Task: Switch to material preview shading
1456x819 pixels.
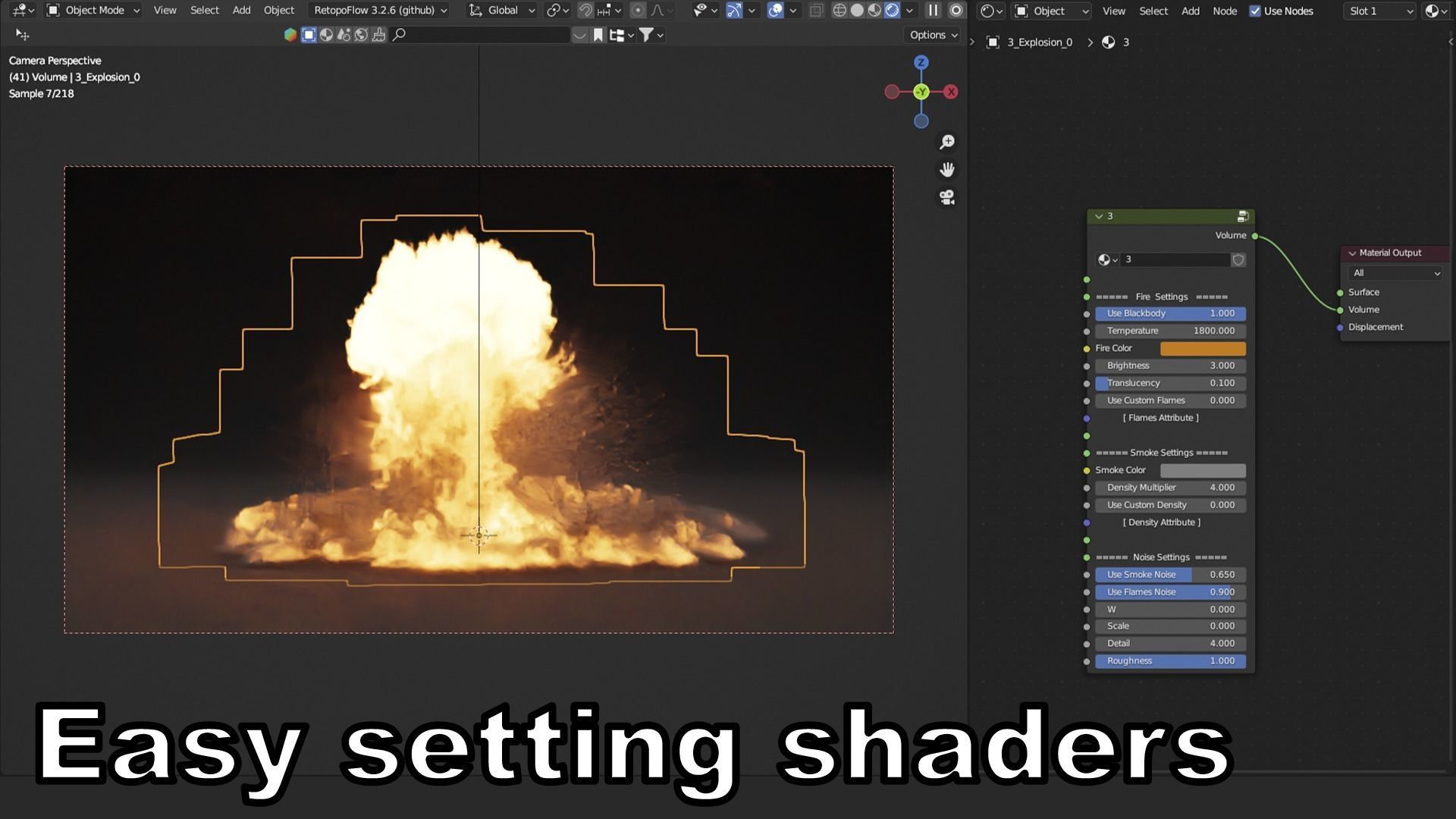Action: point(874,11)
